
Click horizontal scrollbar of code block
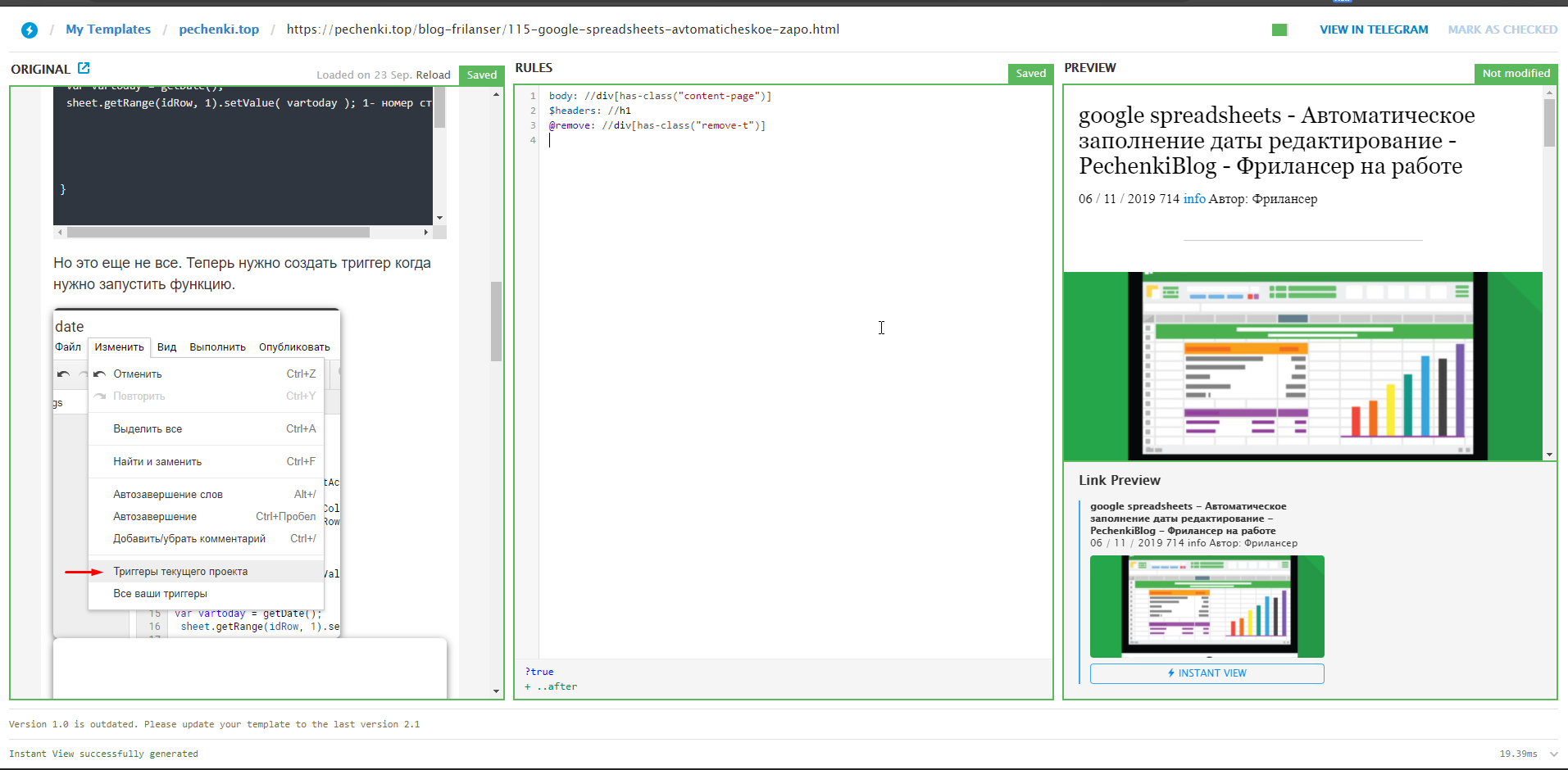(x=218, y=233)
